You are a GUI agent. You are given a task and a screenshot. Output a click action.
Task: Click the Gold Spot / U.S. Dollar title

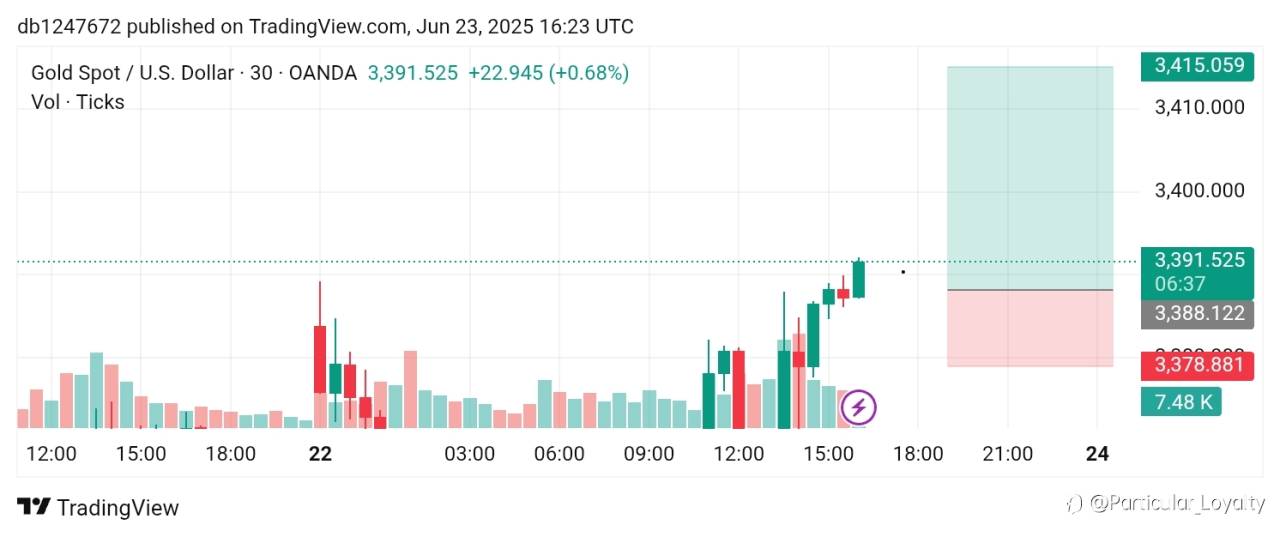click(x=131, y=73)
